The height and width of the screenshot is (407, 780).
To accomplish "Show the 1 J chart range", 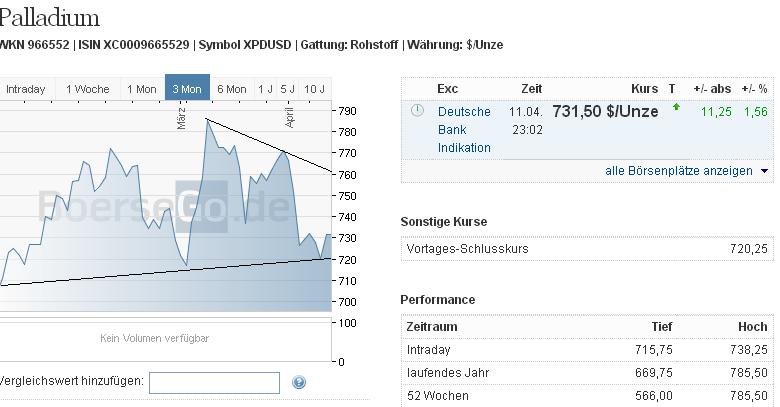I will click(265, 89).
